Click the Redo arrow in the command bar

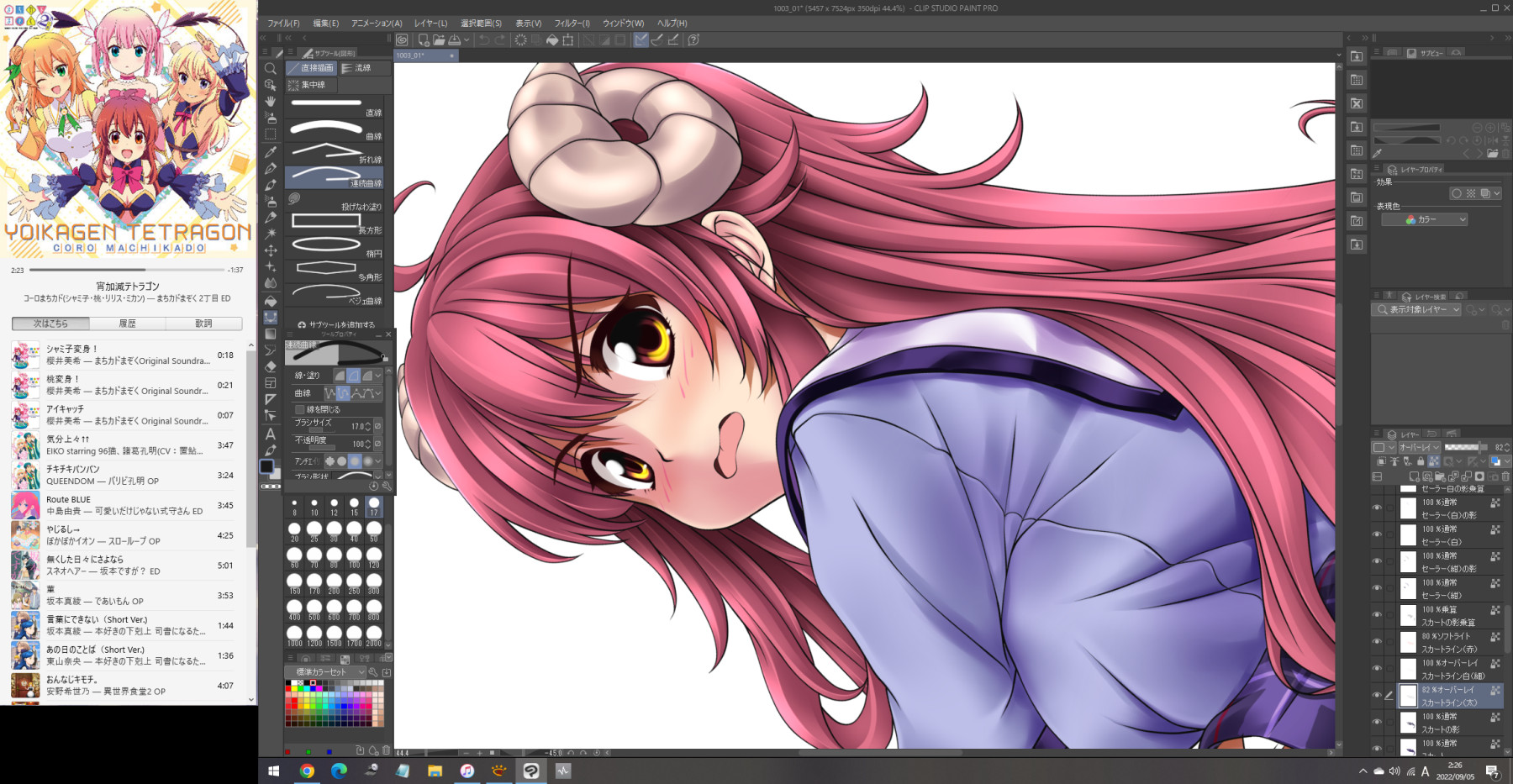point(500,39)
